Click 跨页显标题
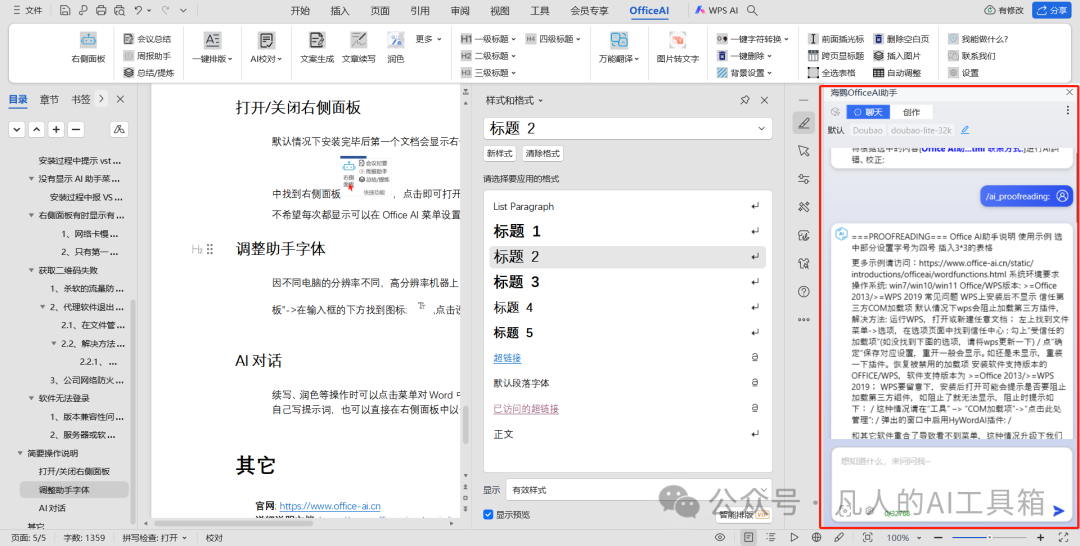The width and height of the screenshot is (1080, 546). [835, 56]
